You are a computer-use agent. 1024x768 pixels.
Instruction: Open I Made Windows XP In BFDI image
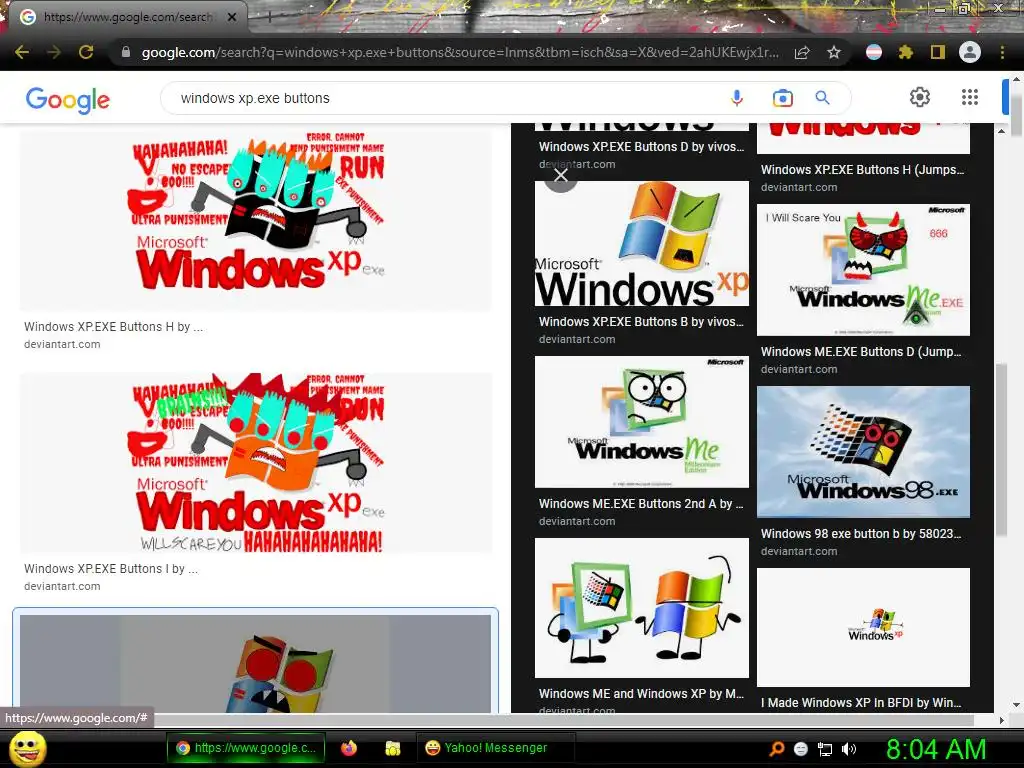[x=863, y=627]
